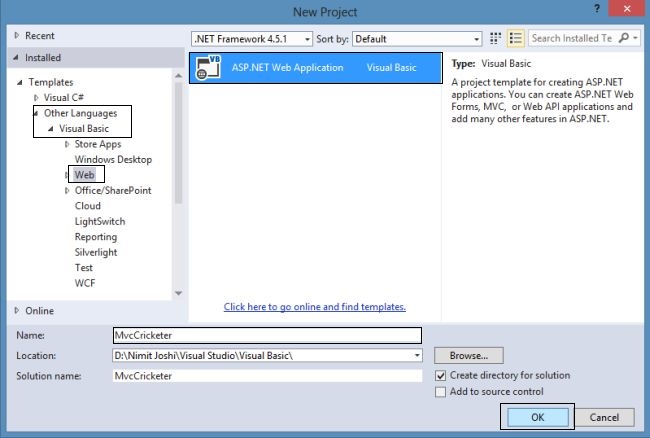
Task: Open the help question mark
Action: coord(597,8)
